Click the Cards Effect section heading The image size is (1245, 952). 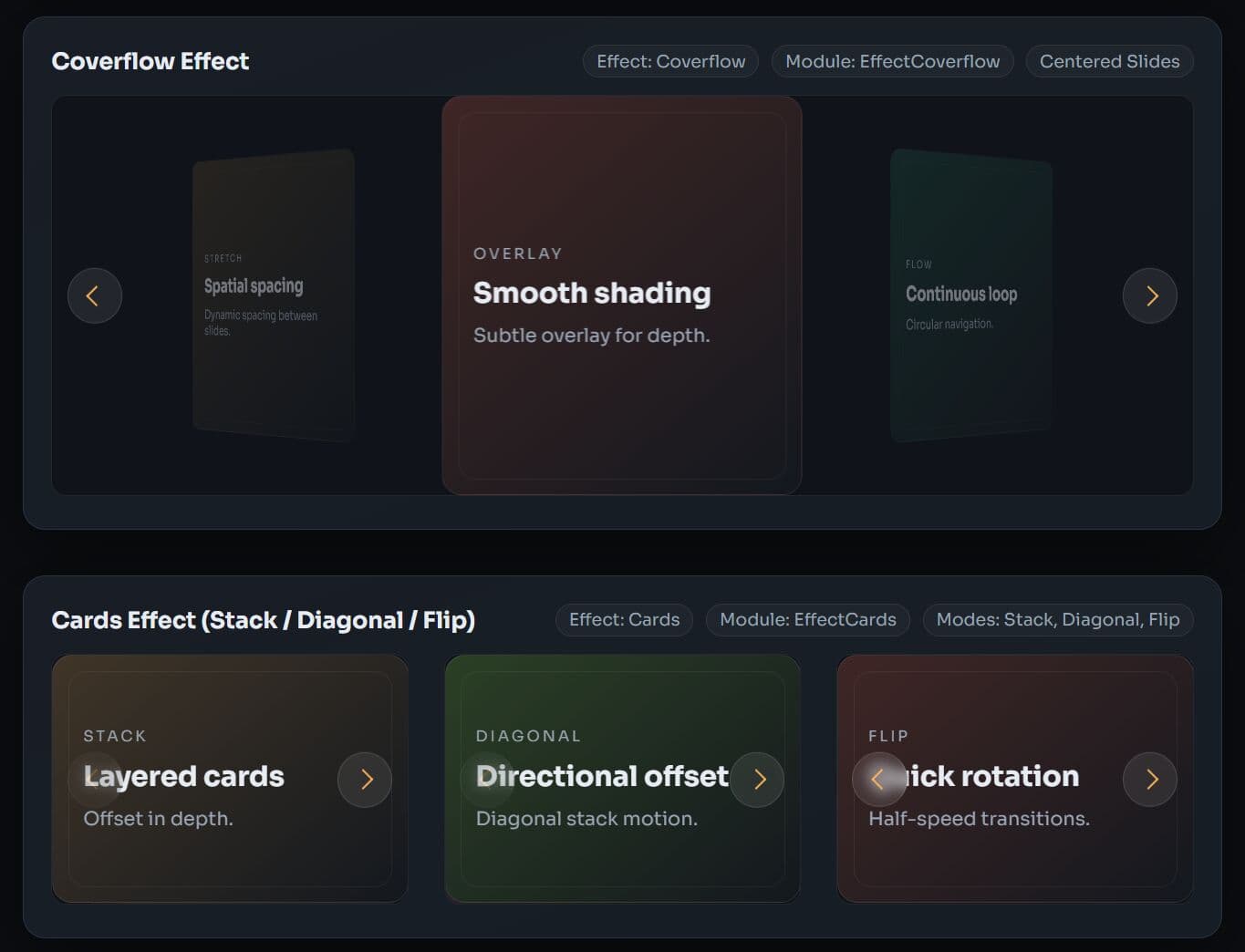click(264, 620)
